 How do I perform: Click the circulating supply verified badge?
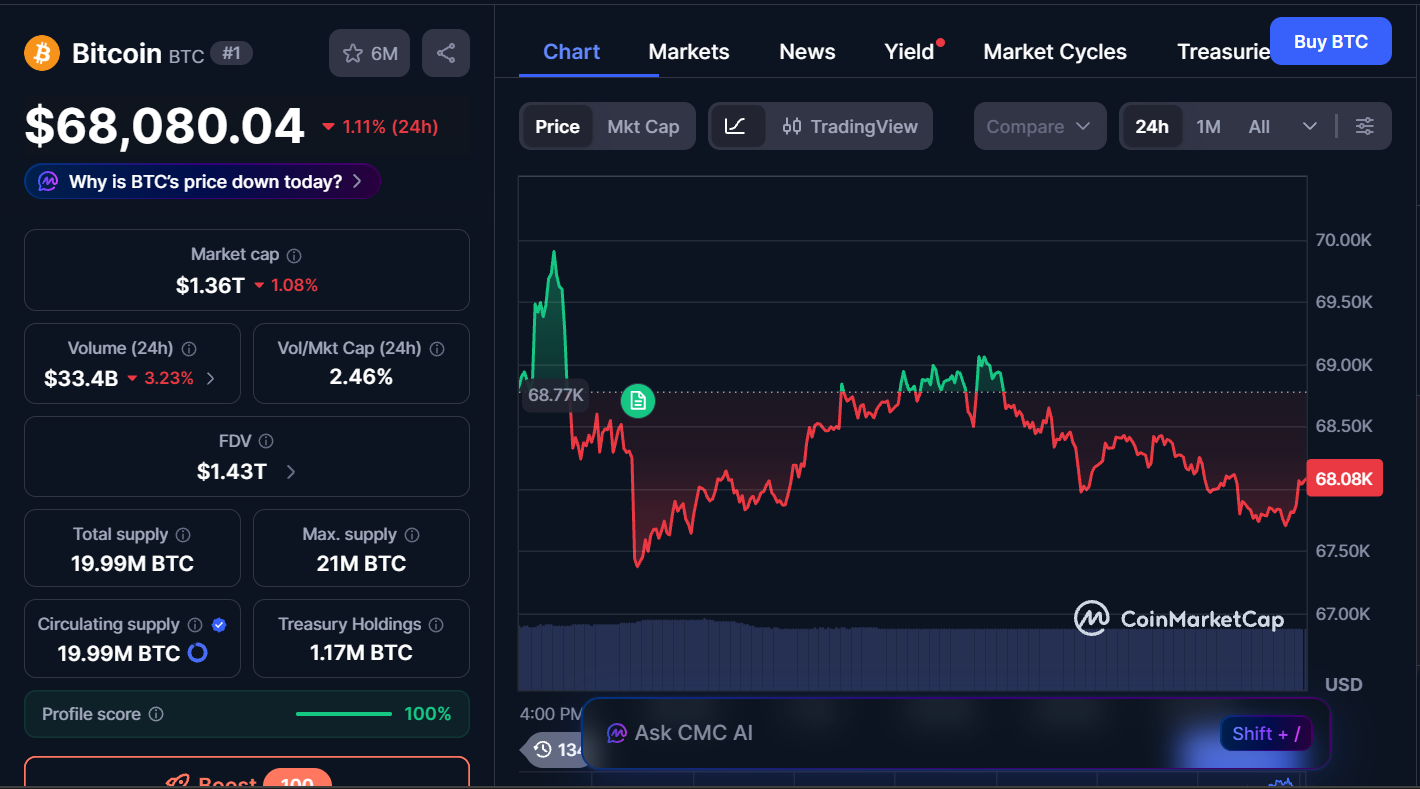click(220, 624)
